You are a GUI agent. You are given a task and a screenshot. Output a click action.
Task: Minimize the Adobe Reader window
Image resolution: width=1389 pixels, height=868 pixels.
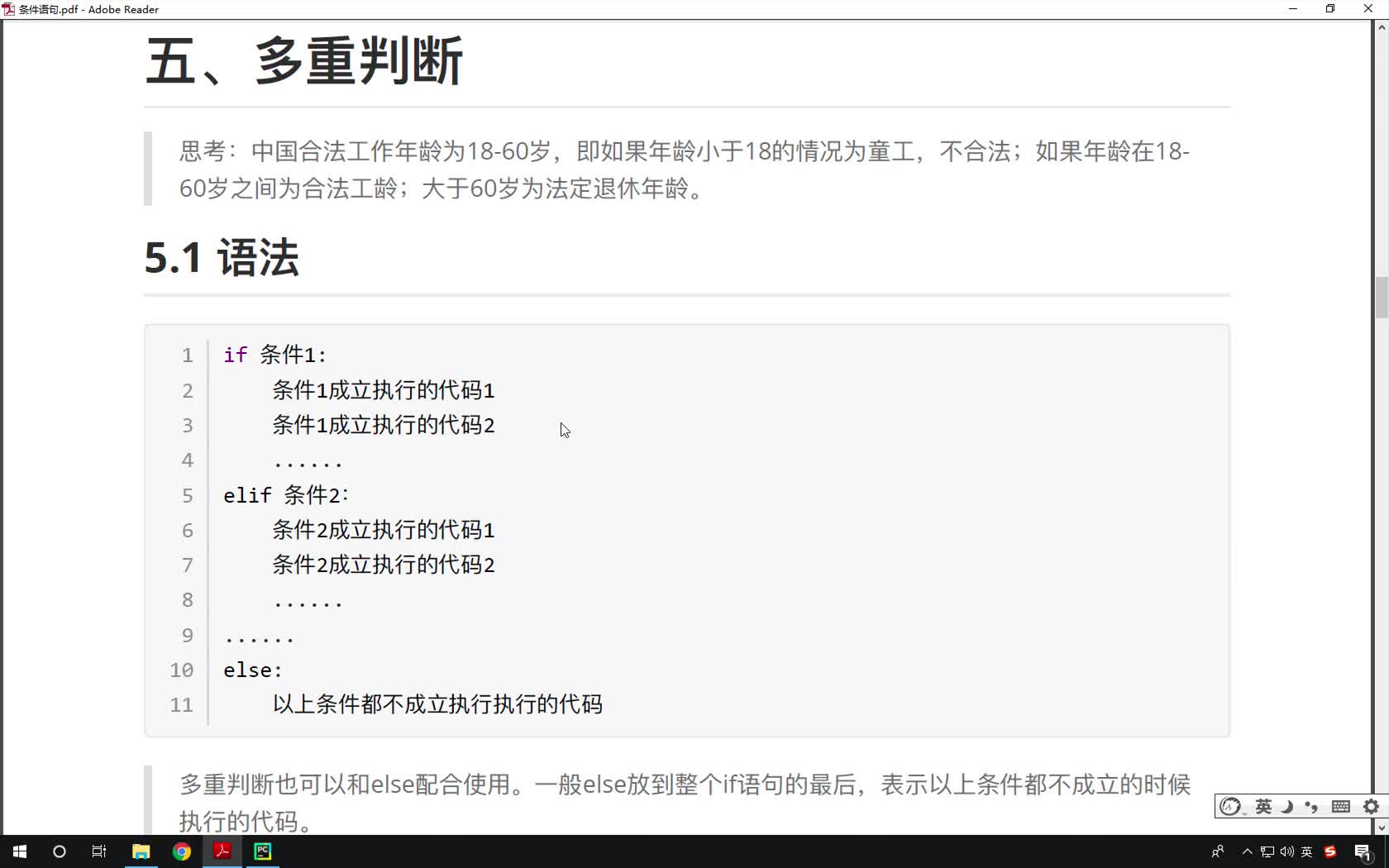1293,9
